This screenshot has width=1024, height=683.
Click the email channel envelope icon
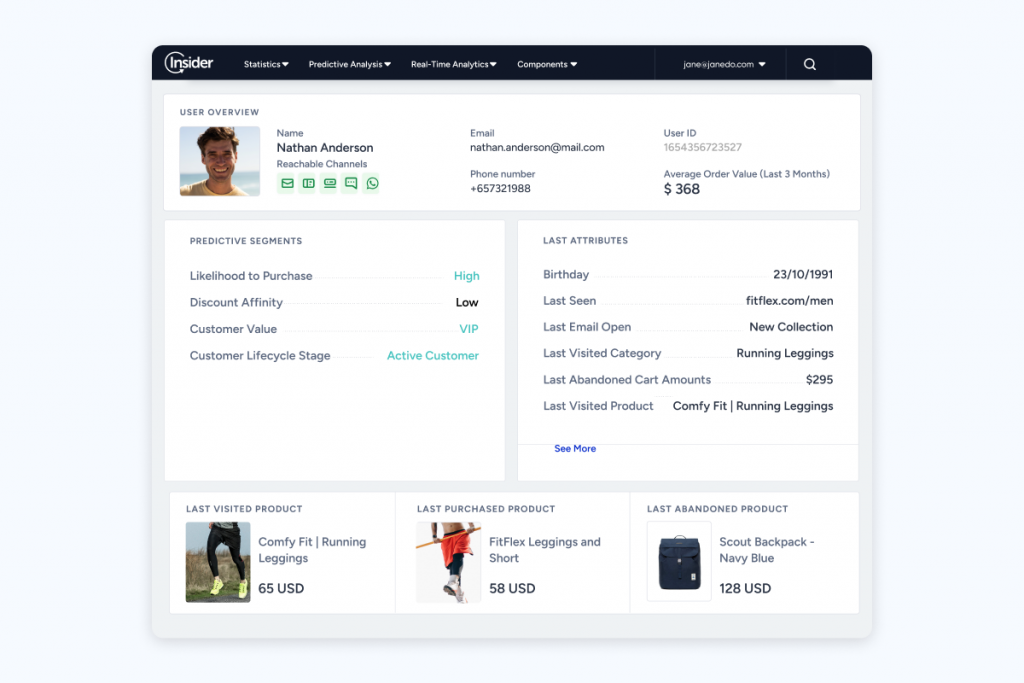coord(287,184)
